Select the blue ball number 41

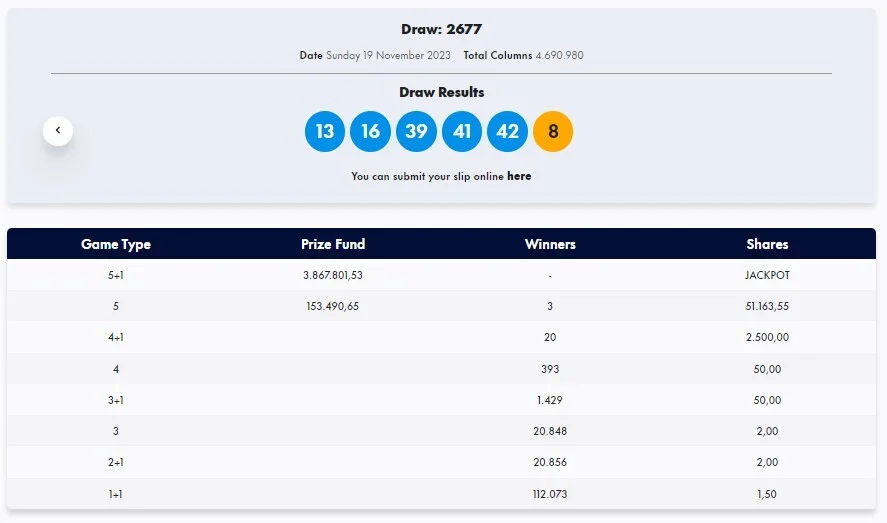[x=462, y=132]
